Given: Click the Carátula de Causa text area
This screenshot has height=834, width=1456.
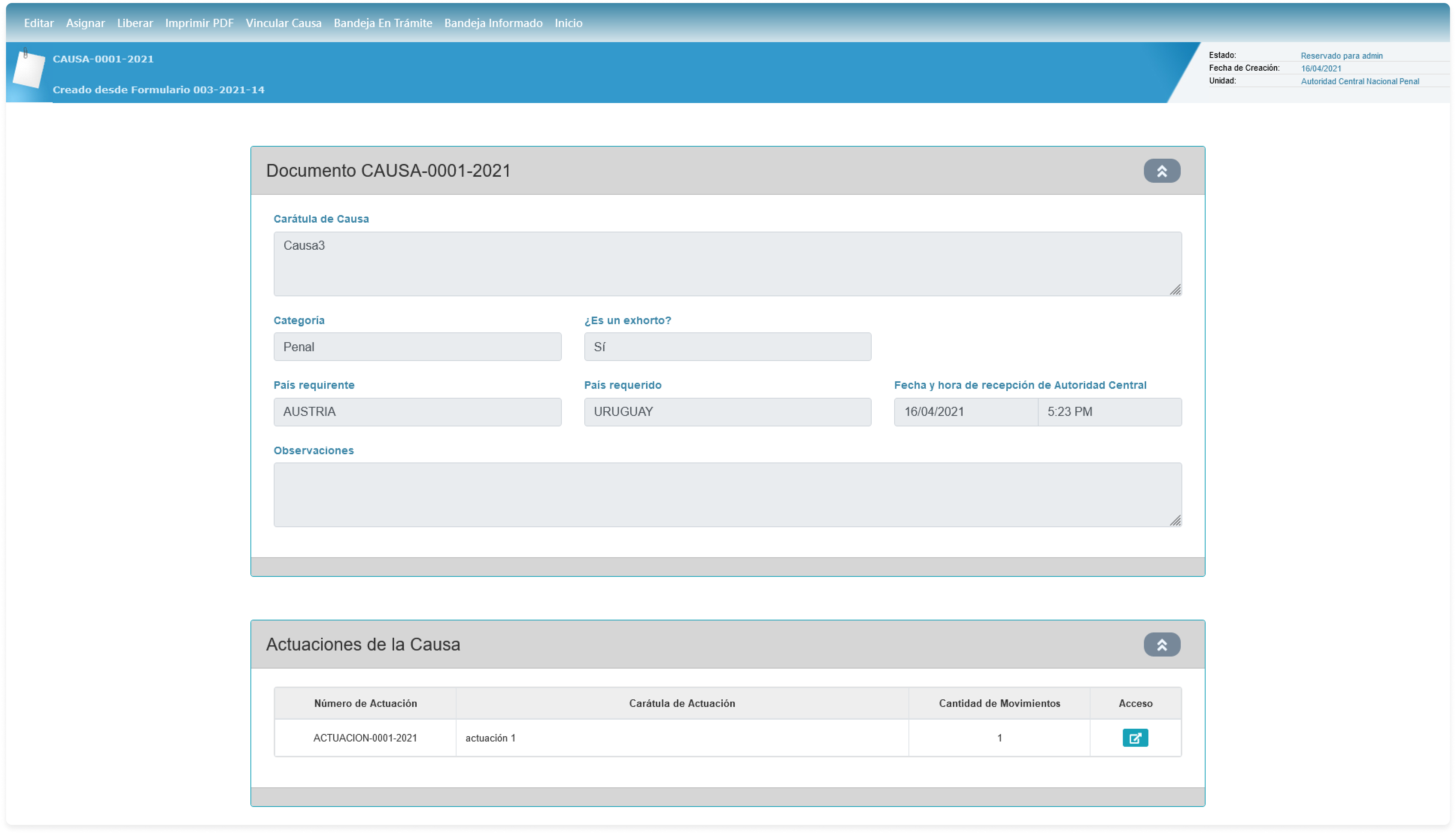Looking at the screenshot, I should [727, 264].
